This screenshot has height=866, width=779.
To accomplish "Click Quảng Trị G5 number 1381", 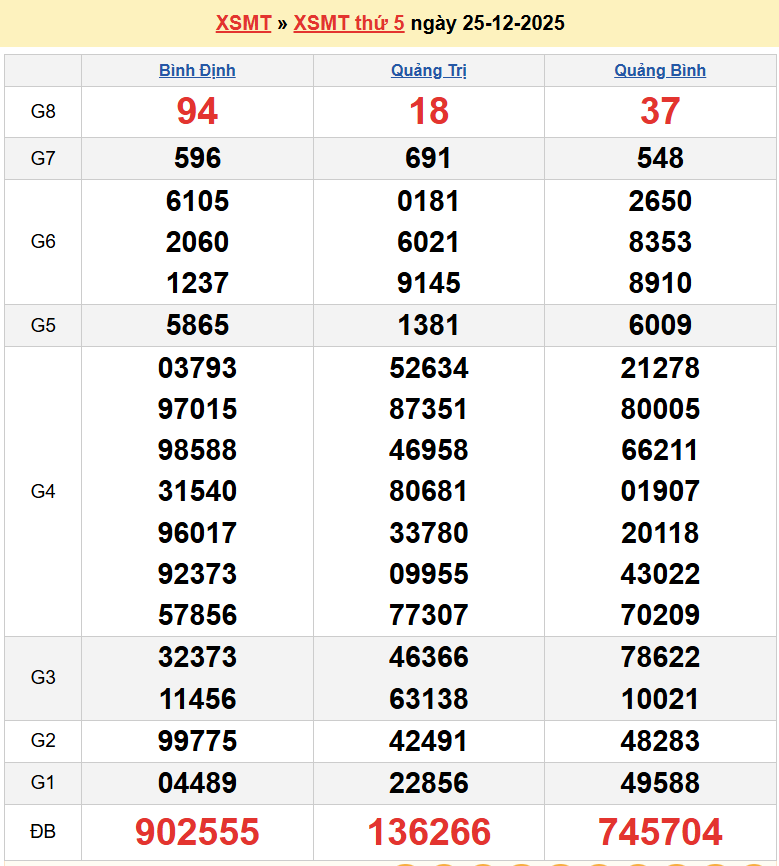I will (x=429, y=325).
